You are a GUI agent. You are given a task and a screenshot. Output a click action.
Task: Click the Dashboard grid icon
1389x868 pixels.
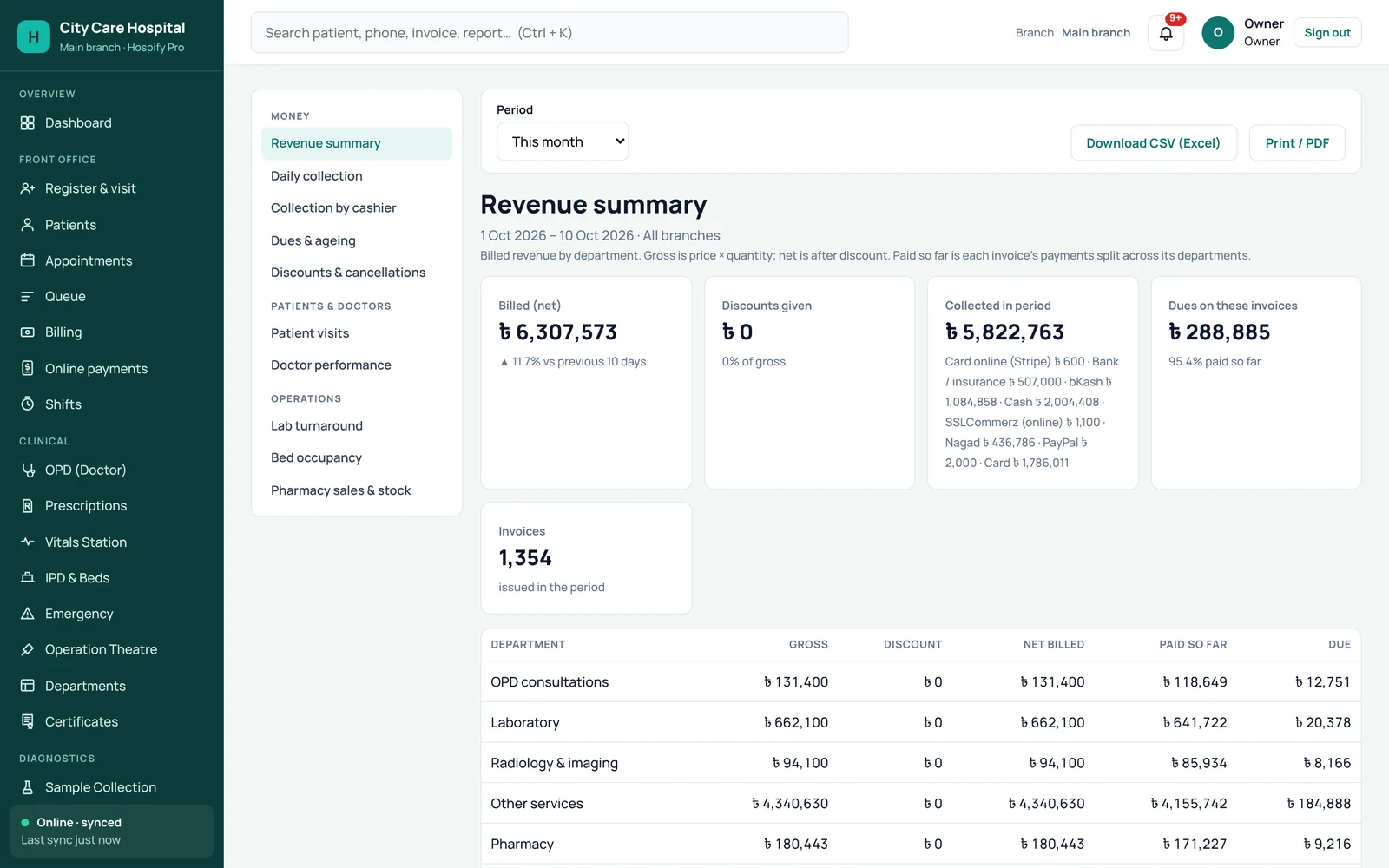pyautogui.click(x=28, y=123)
